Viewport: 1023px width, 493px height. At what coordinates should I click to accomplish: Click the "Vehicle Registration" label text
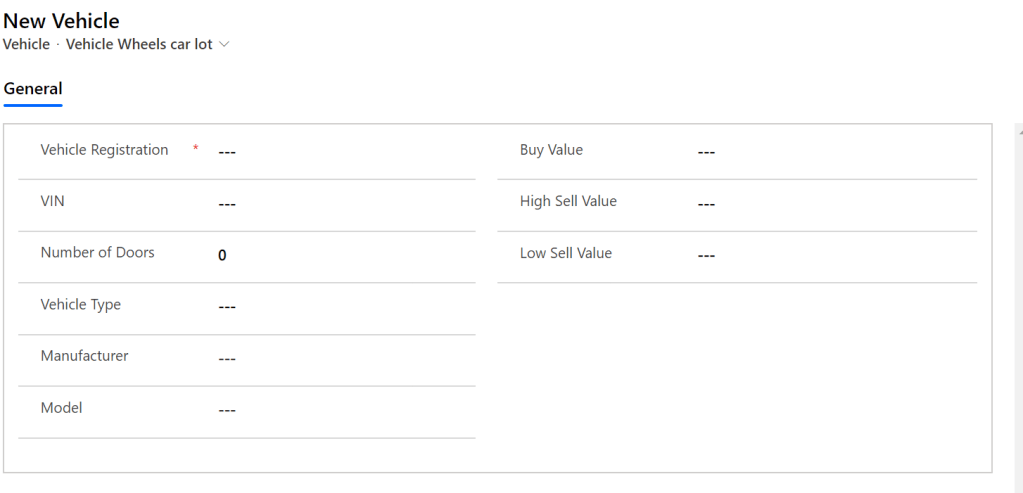coord(104,150)
